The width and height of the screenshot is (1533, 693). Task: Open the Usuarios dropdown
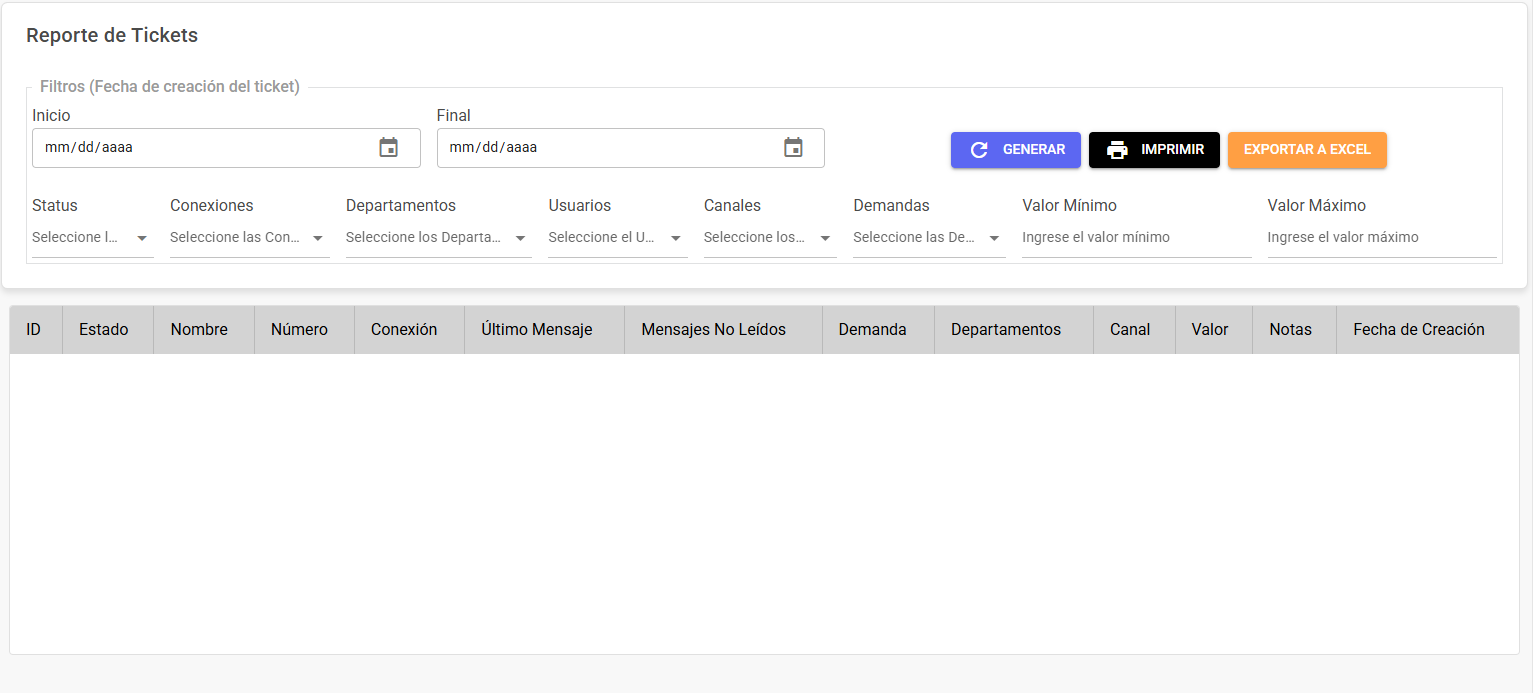coord(618,238)
